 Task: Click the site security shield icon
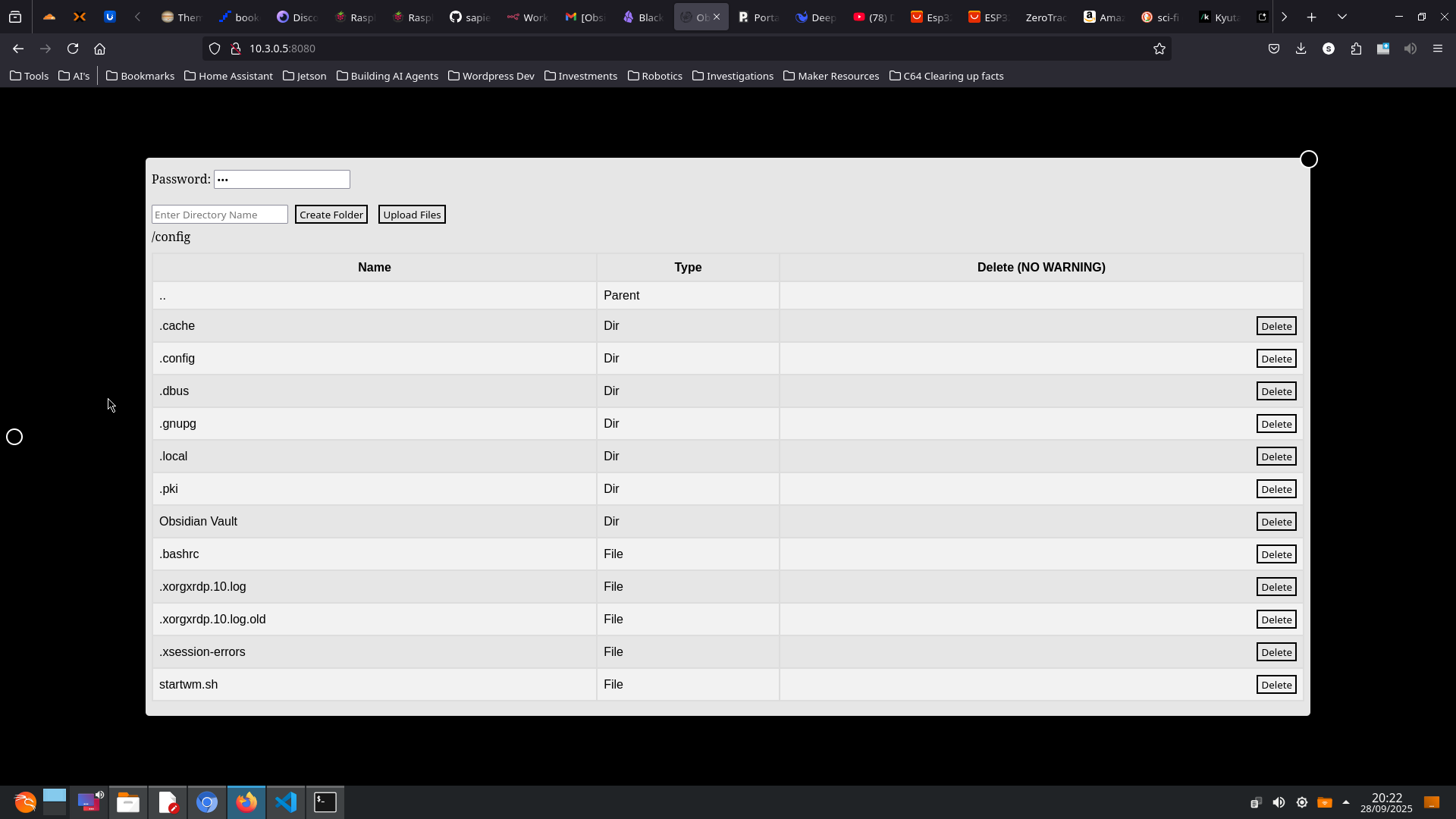click(x=215, y=49)
